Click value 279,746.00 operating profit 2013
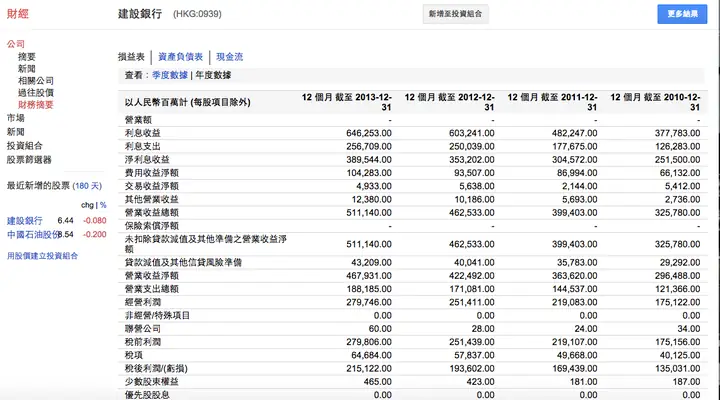The width and height of the screenshot is (720, 400). tap(369, 302)
